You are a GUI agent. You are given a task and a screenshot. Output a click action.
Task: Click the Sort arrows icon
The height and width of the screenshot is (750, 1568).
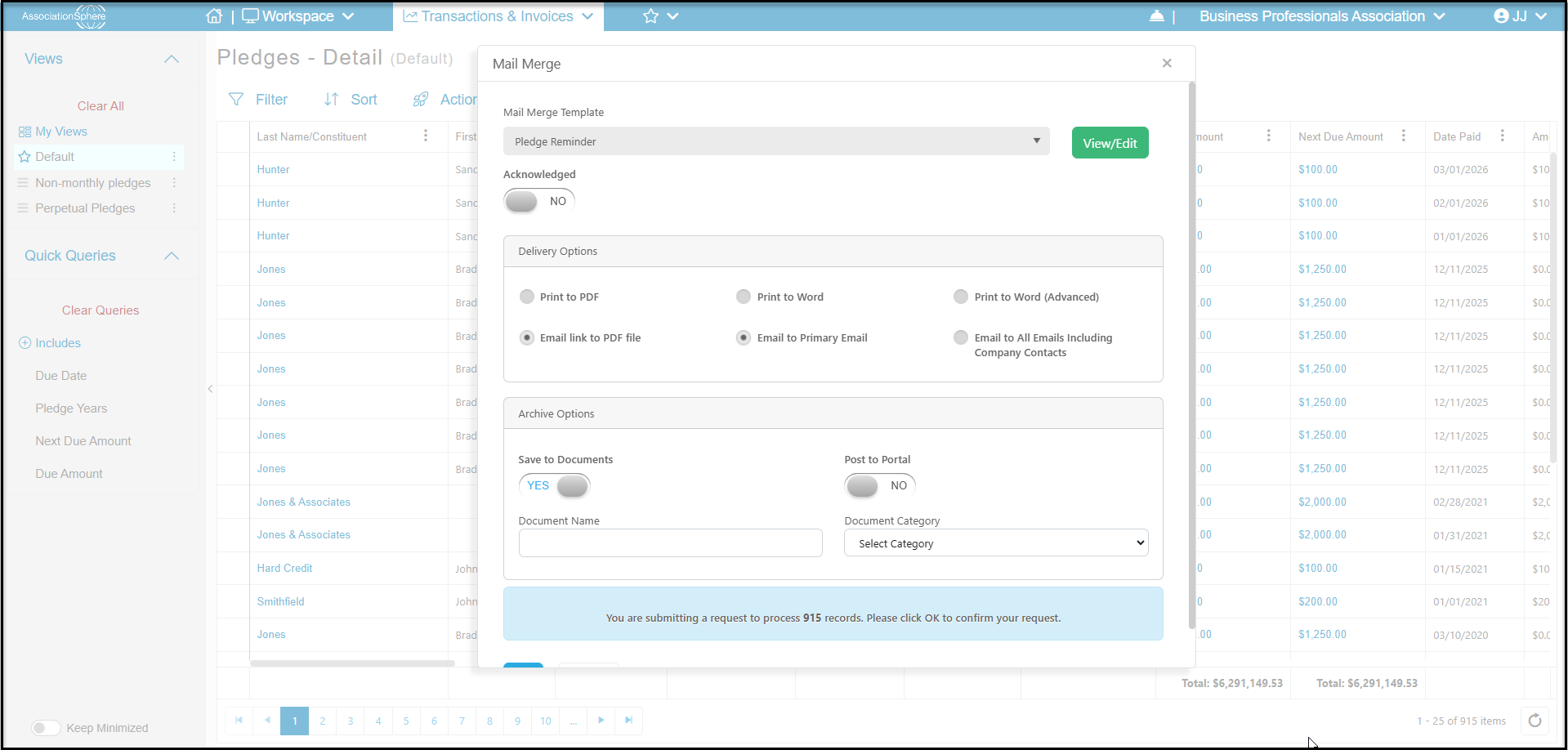tap(331, 100)
